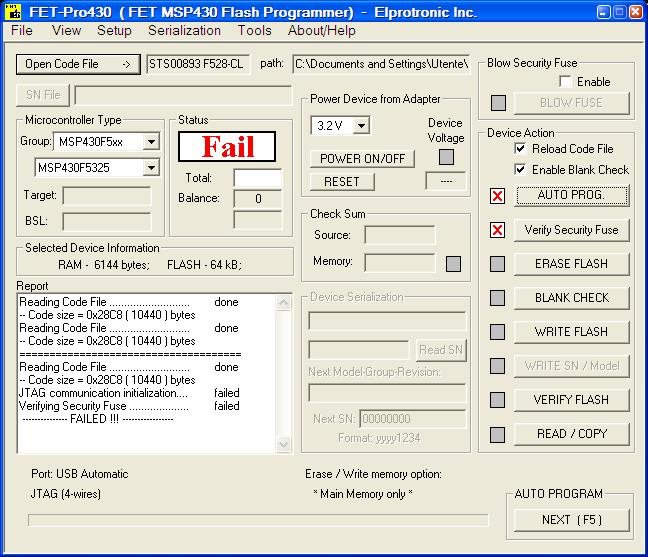This screenshot has height=557, width=648.
Task: Click the Report scrollbar down arrow
Action: pos(284,445)
